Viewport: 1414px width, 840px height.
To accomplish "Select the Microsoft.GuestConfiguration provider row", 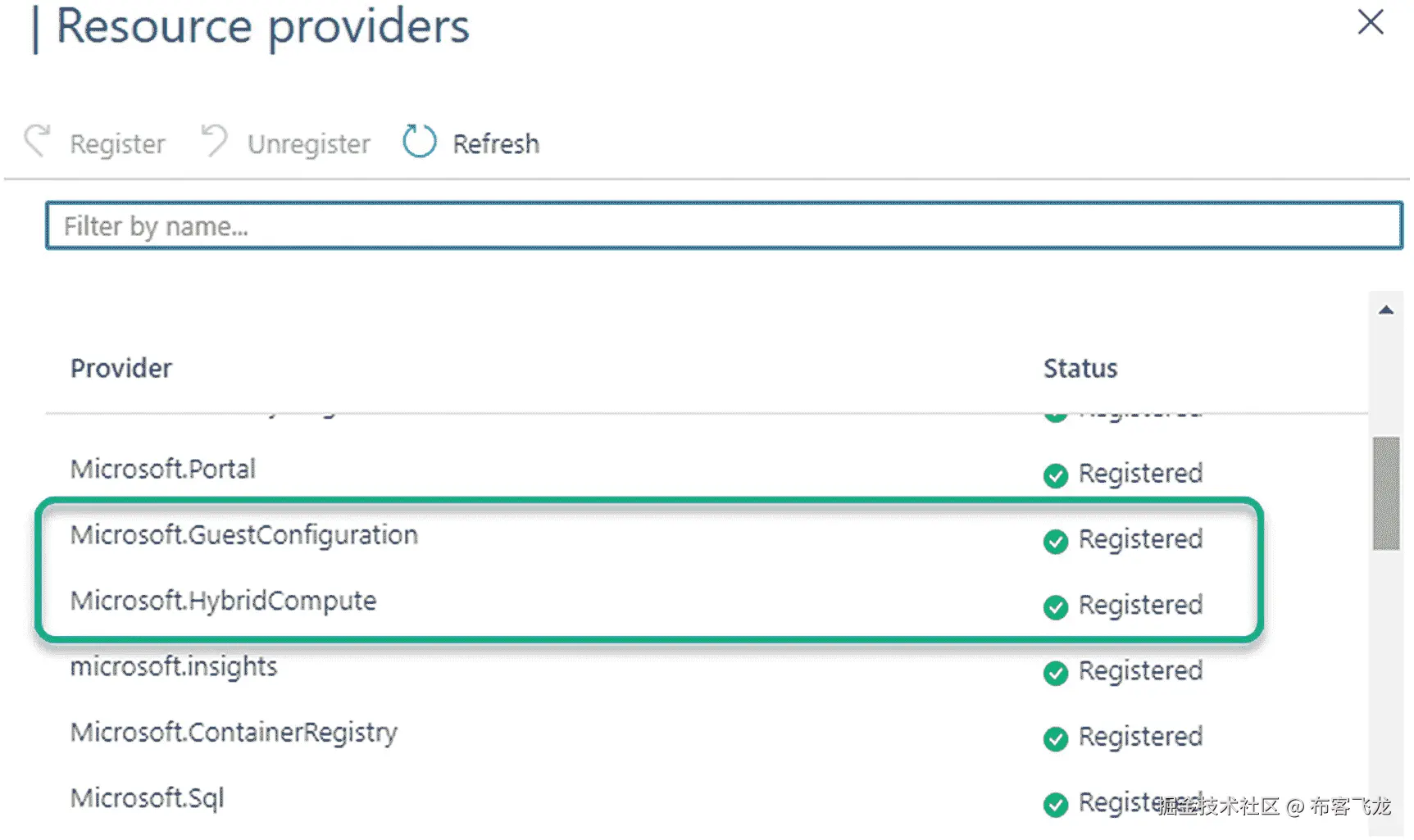I will click(244, 535).
